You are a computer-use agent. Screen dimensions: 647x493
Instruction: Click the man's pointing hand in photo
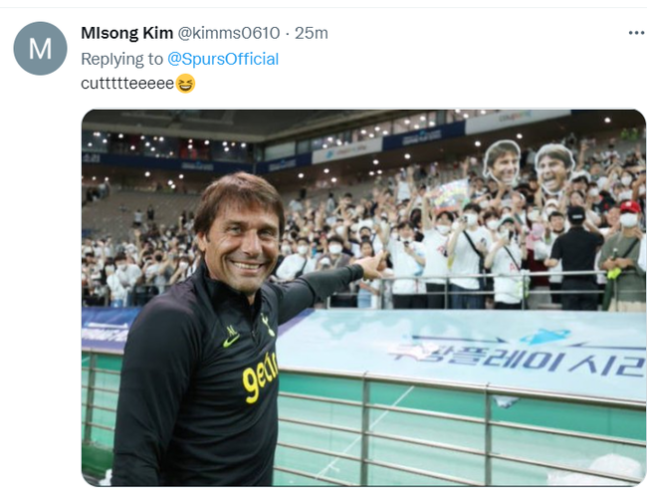pos(373,264)
